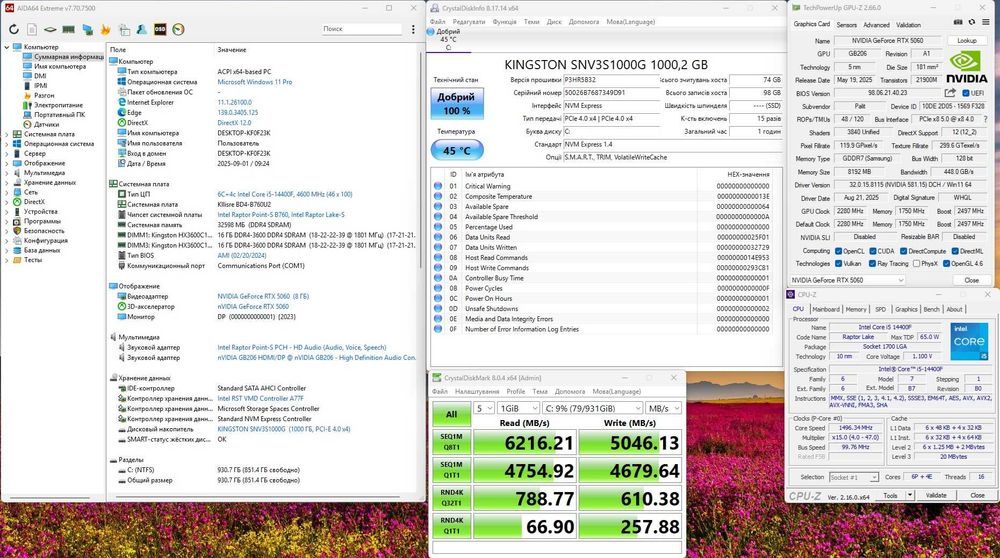Screen dimensions: 1000x558
Task: Click the computer configuration icon in AIDA64 toolbar
Action: point(124,29)
